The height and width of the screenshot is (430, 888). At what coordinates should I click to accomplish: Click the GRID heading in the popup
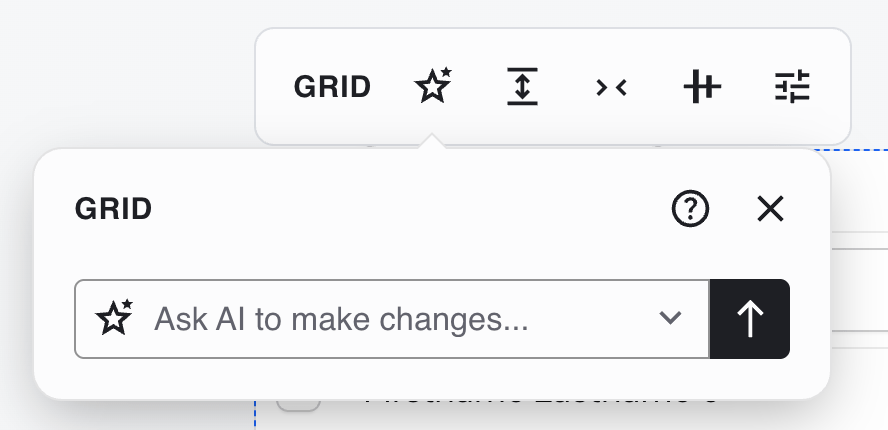[114, 209]
